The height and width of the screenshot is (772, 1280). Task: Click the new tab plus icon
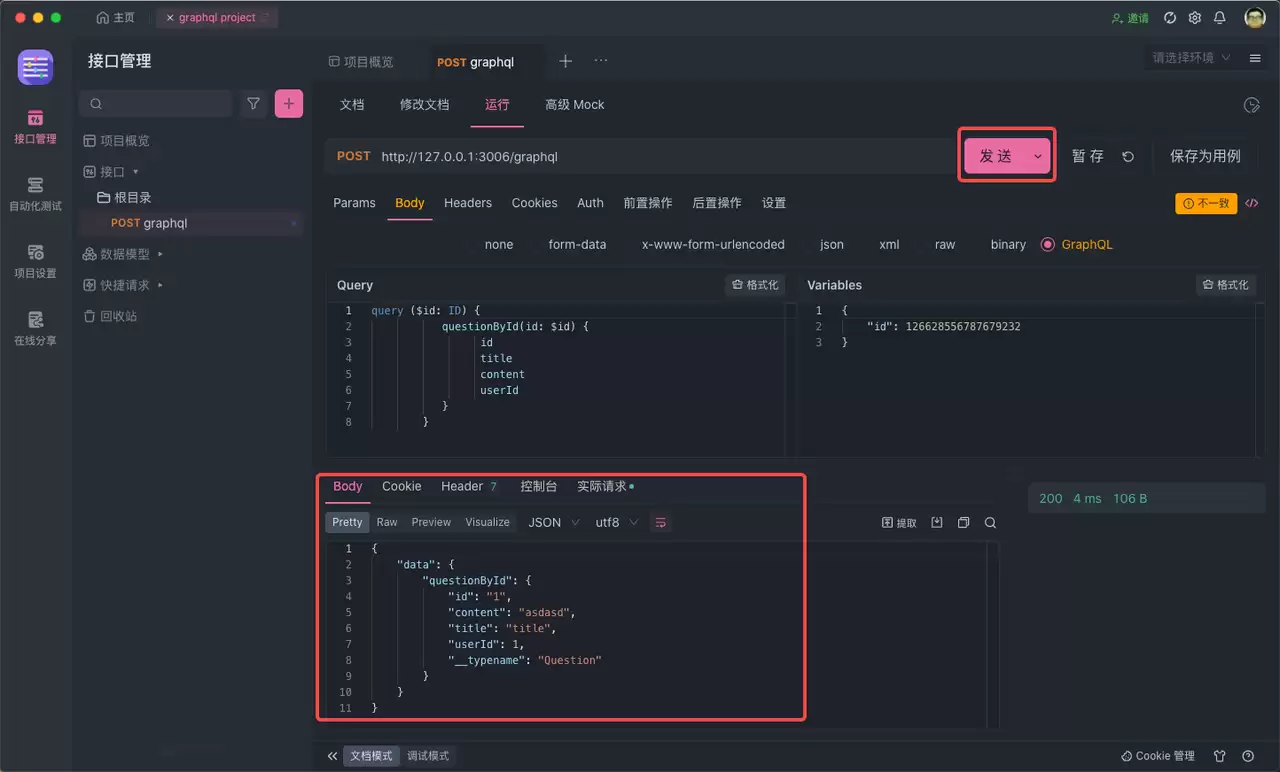click(565, 61)
